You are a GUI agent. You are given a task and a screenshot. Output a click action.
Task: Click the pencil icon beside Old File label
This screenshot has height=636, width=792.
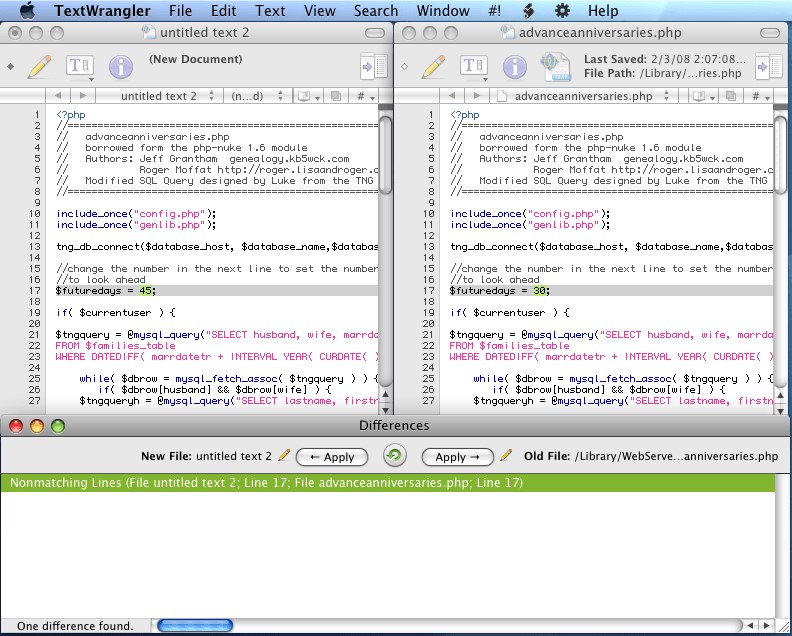507,456
